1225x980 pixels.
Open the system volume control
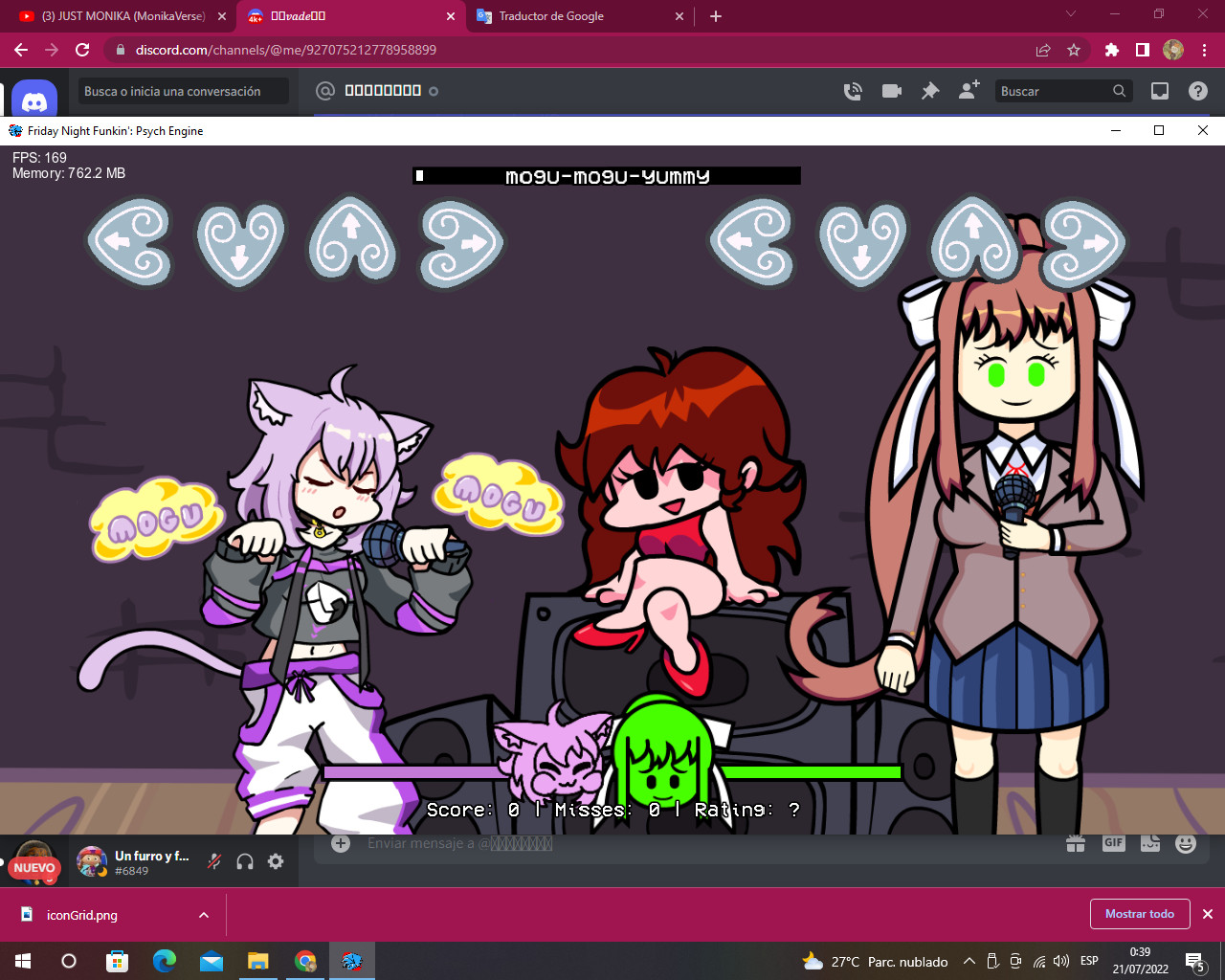coord(1062,961)
